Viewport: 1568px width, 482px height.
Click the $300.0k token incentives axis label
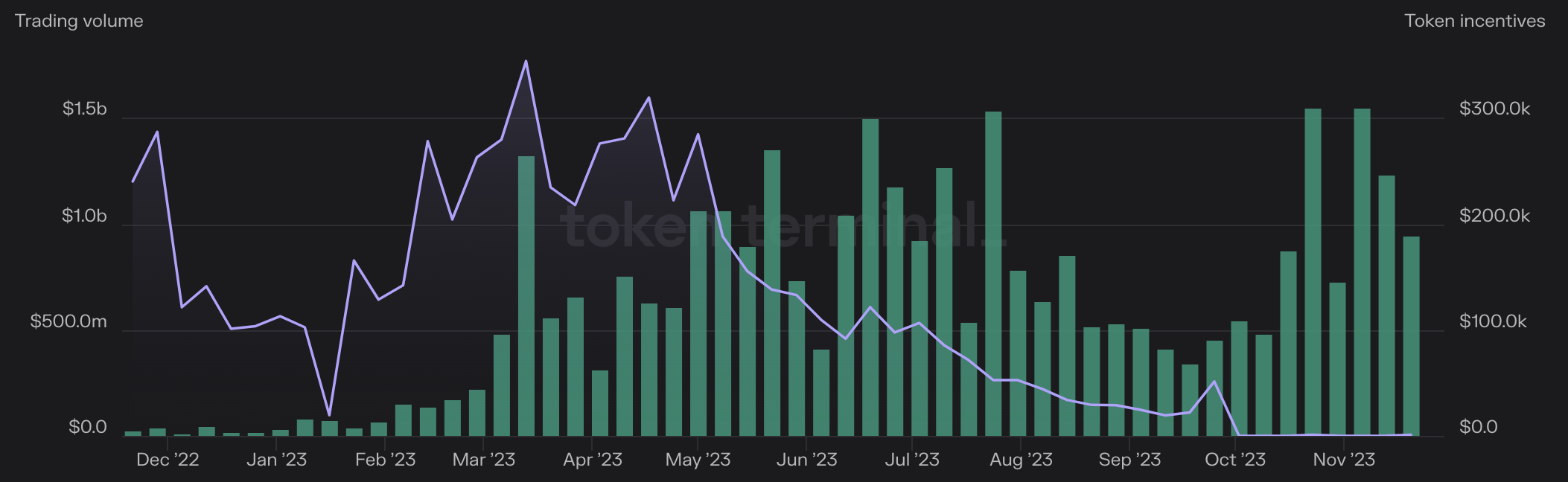(1494, 109)
